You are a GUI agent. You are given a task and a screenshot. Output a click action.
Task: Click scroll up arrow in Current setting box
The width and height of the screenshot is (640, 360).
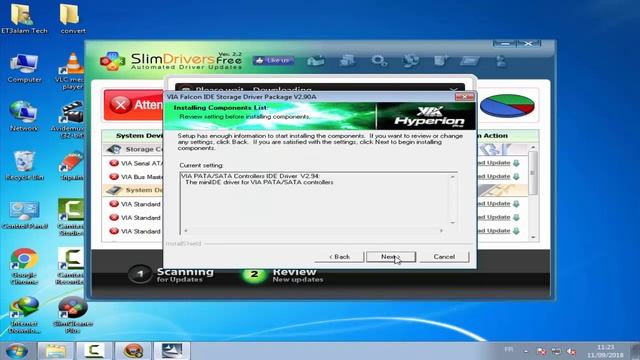coord(452,177)
